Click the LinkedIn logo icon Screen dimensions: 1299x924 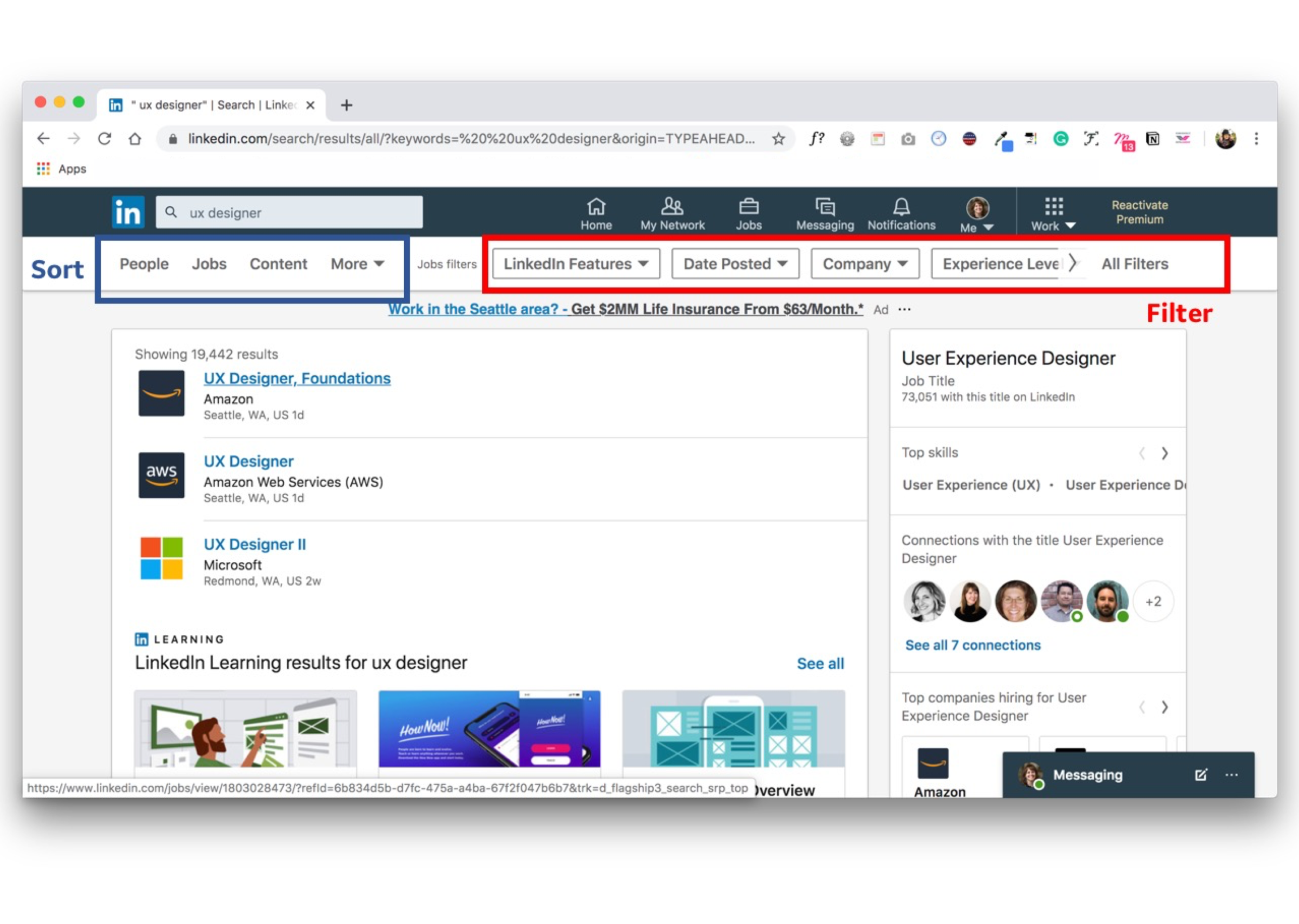128,212
